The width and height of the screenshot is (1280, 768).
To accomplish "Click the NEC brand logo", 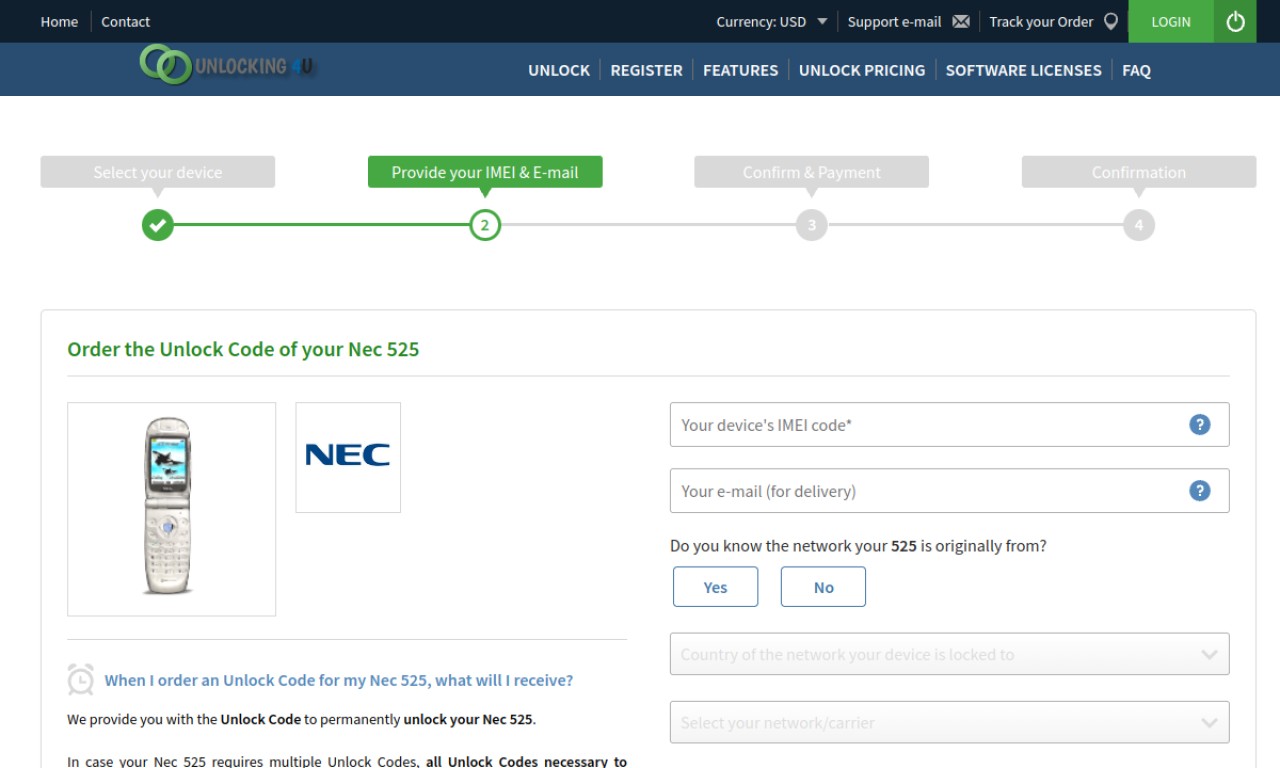I will 348,457.
